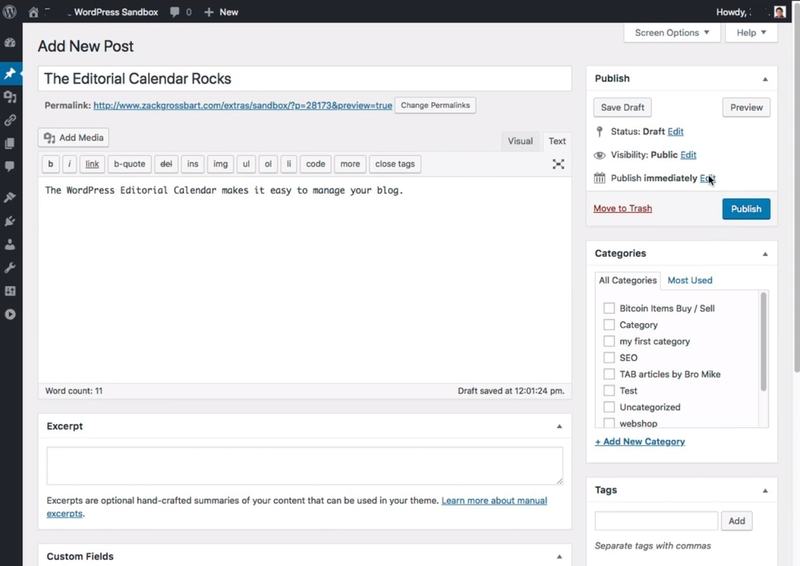The width and height of the screenshot is (800, 566).
Task: Click collapse menu circle icon in sidebar
Action: [x=10, y=314]
